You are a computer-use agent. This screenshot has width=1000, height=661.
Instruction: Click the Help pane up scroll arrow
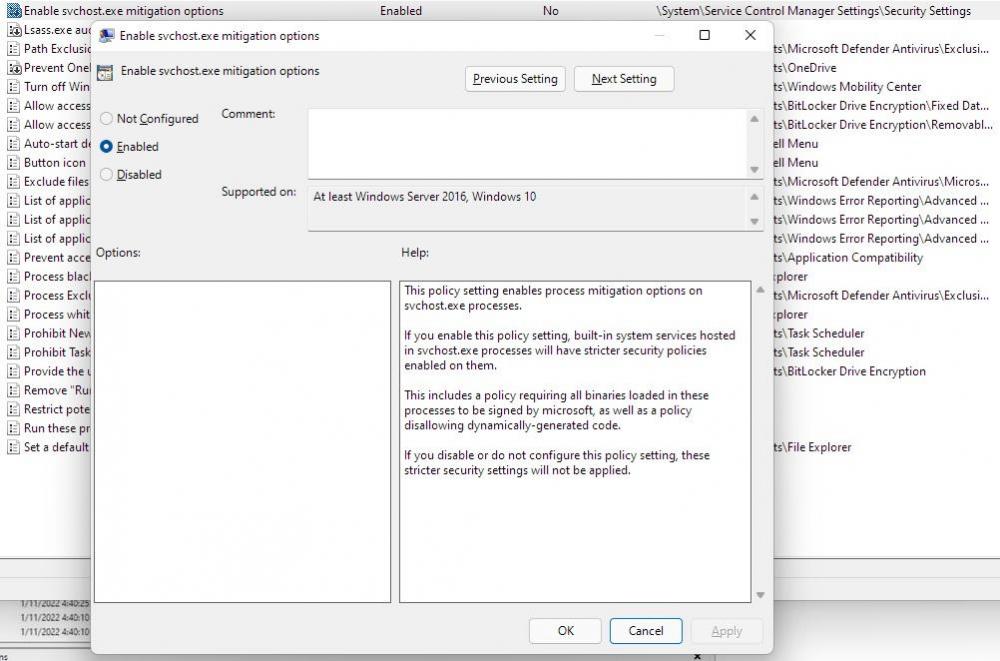759,291
